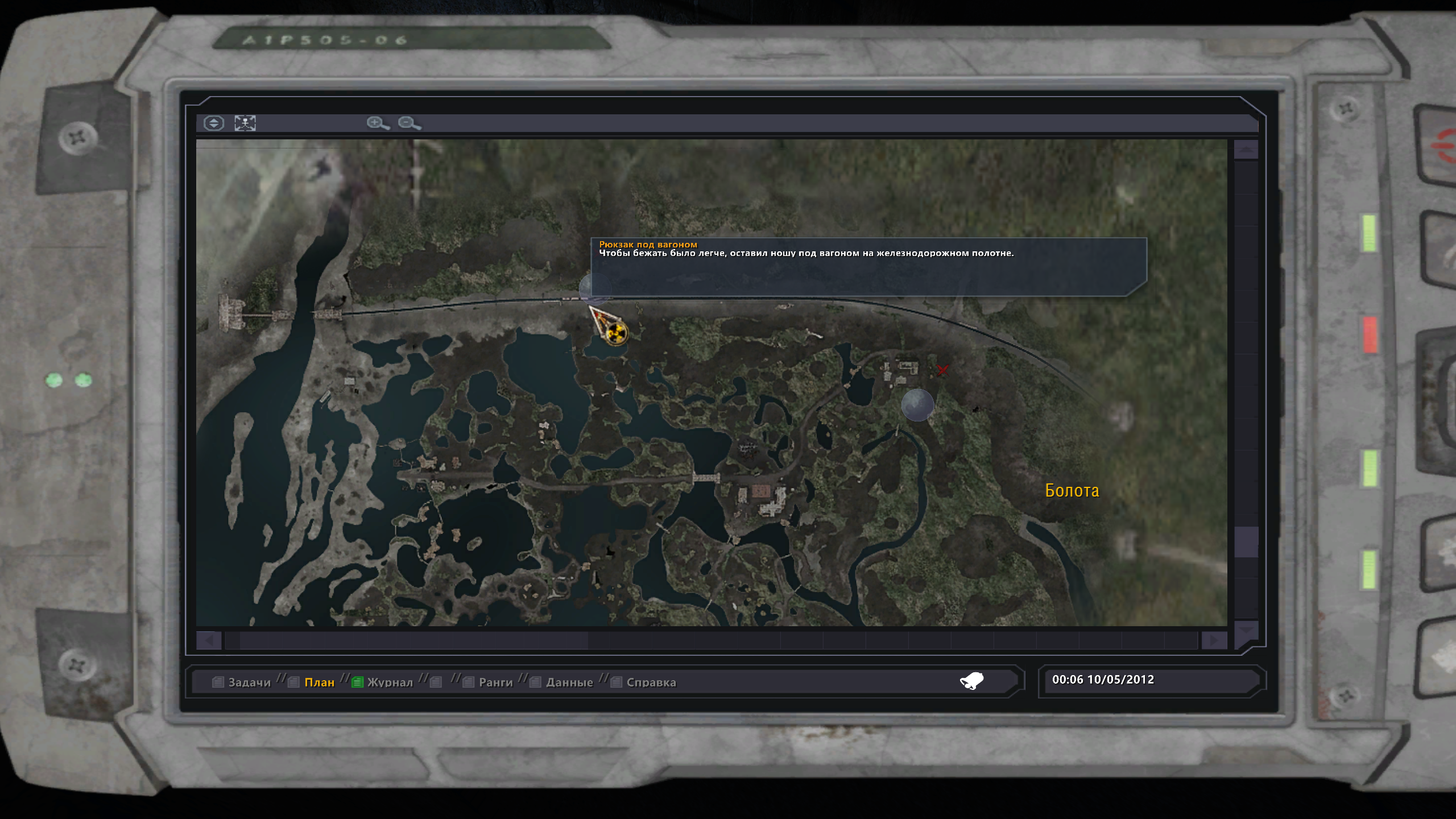Click the vertical scrollbar thumb

click(x=1246, y=542)
